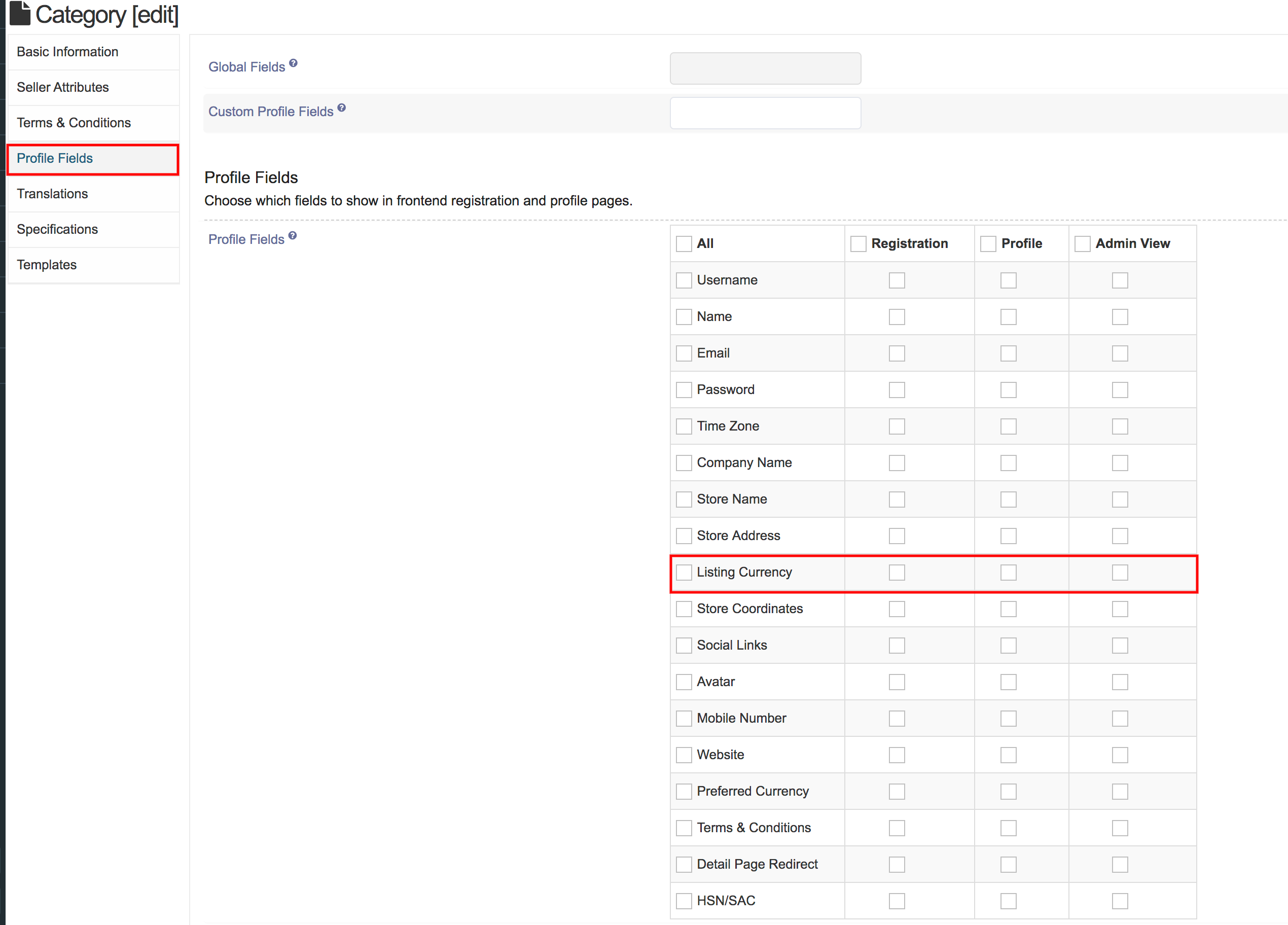The height and width of the screenshot is (925, 1288).
Task: Switch to Seller Attributes tab
Action: [62, 87]
